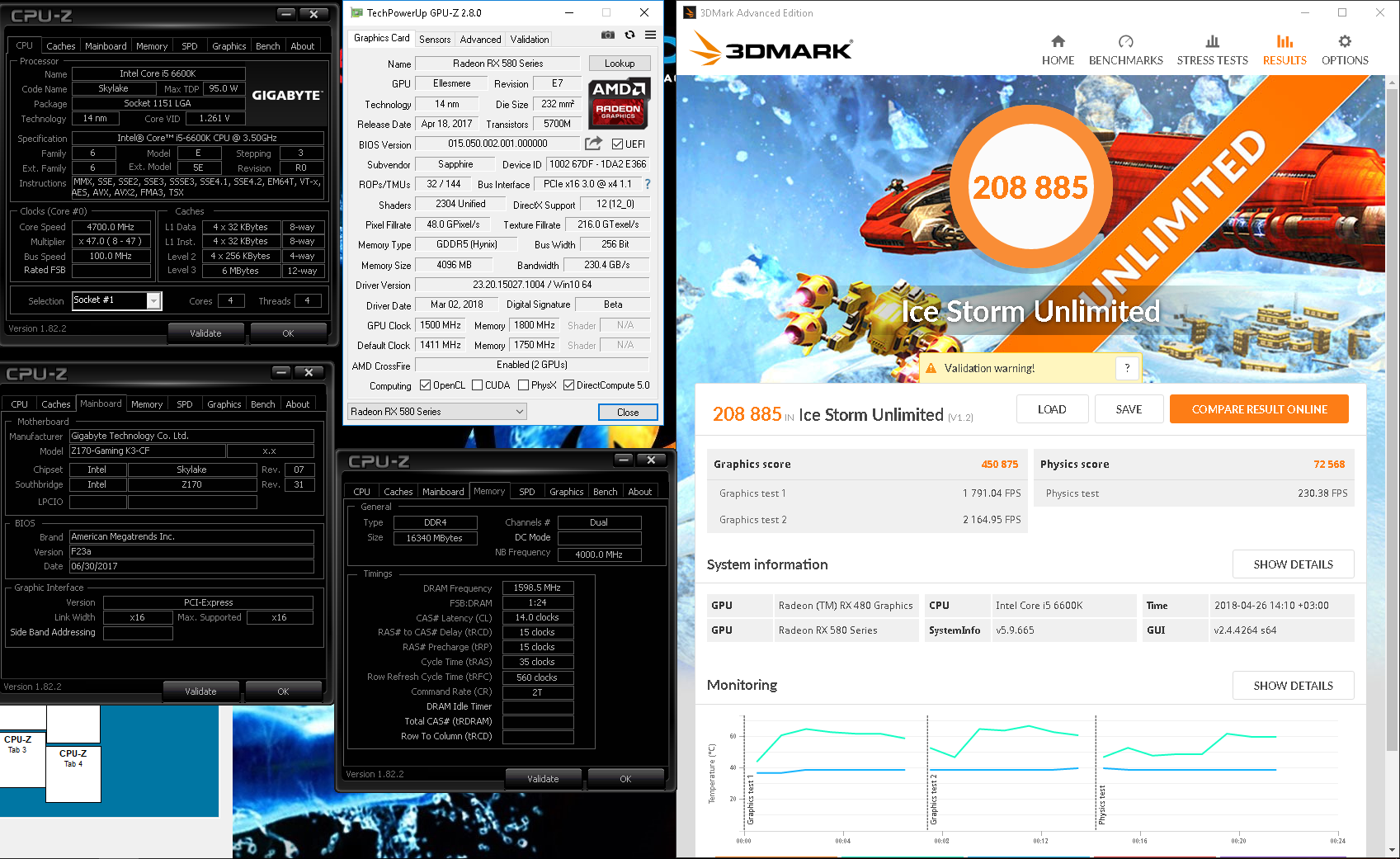This screenshot has height=859, width=1400.
Task: Click the Bus Interface question mark in GPU-Z
Action: pyautogui.click(x=648, y=184)
